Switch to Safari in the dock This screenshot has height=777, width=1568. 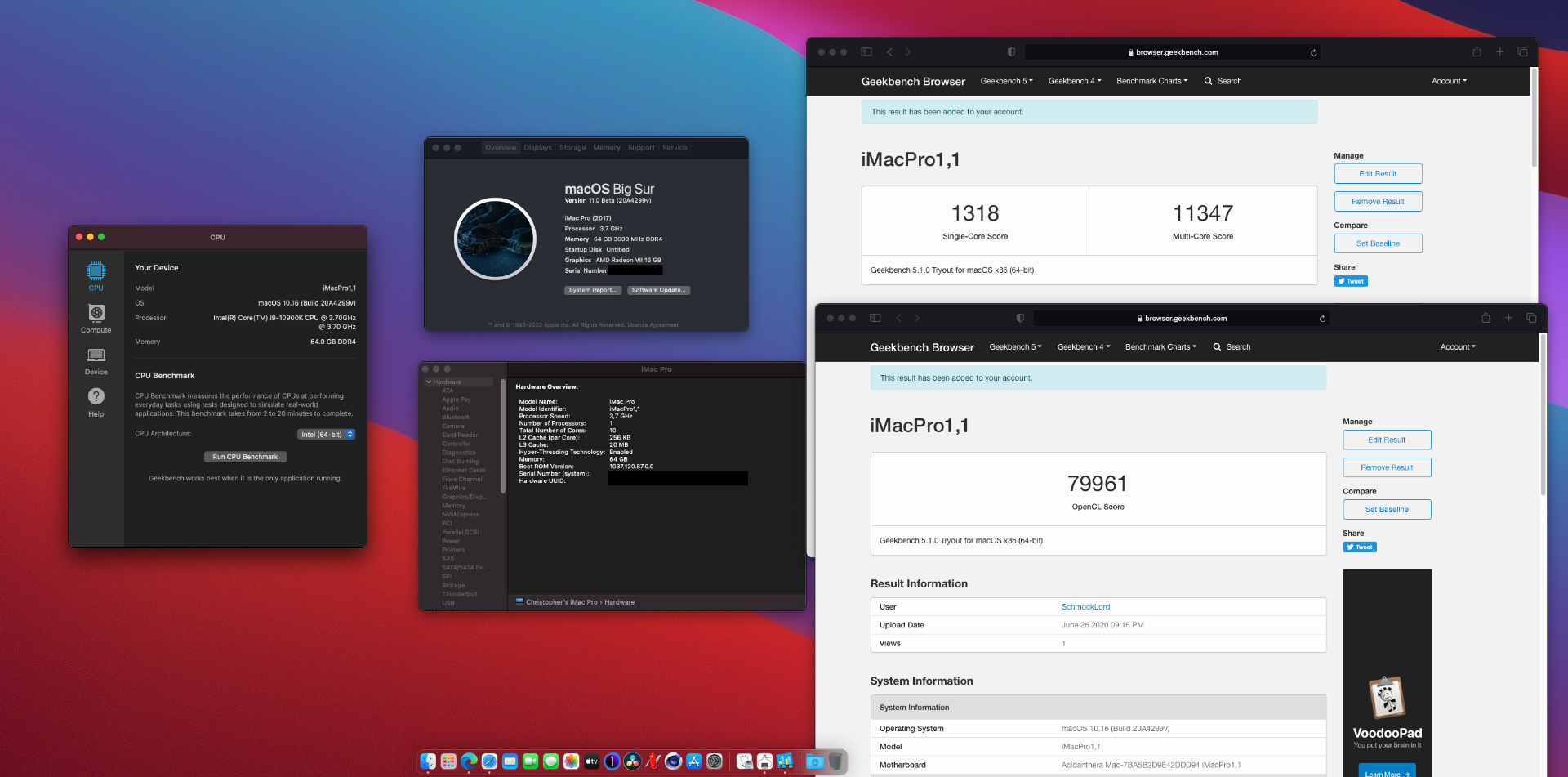489,761
